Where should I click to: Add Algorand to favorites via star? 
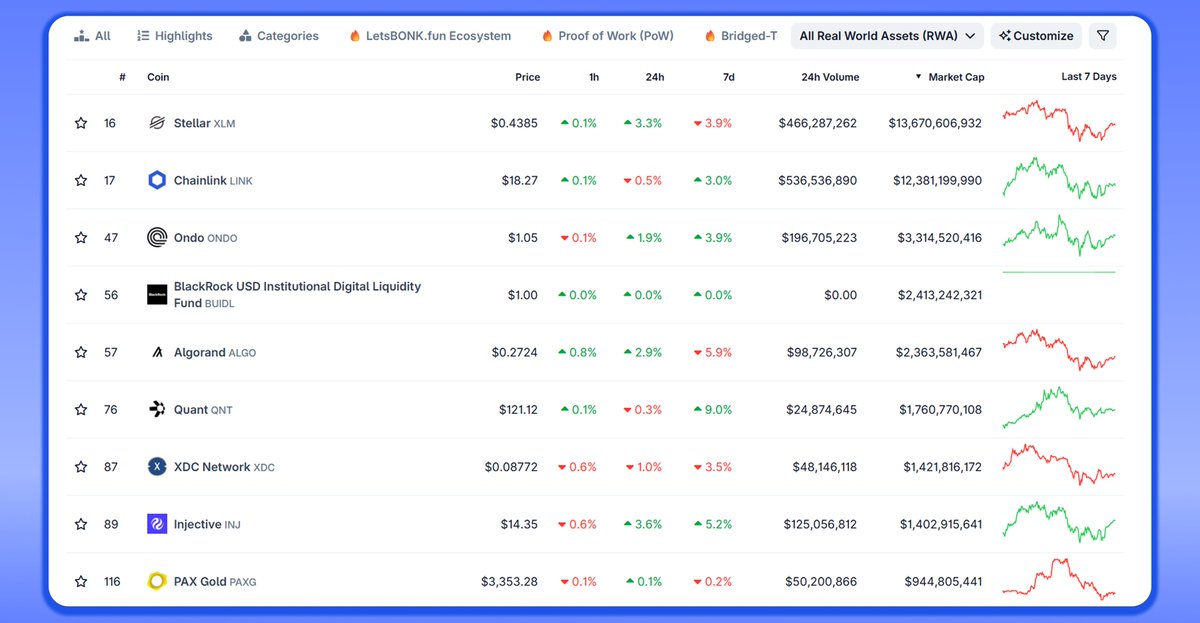pyautogui.click(x=81, y=352)
